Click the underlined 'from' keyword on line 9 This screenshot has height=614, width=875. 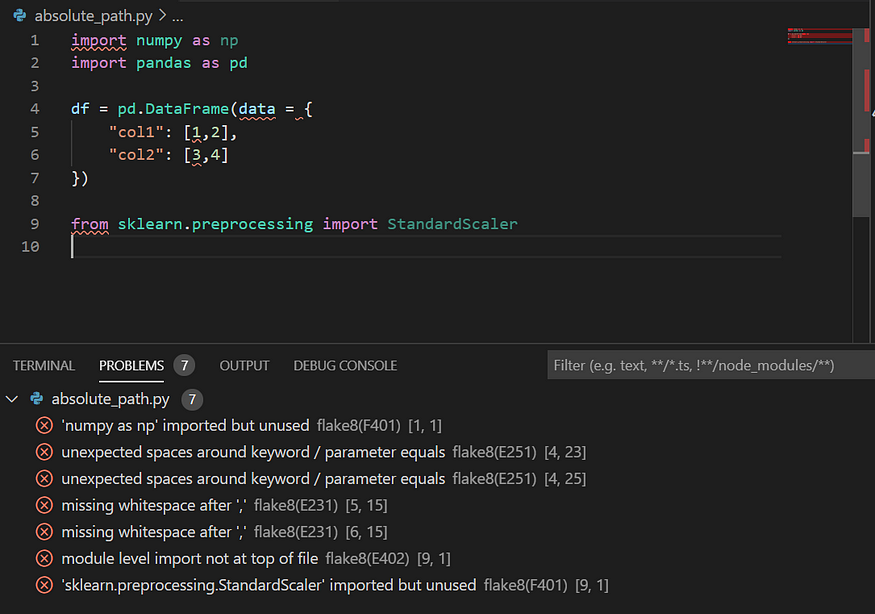[x=90, y=224]
